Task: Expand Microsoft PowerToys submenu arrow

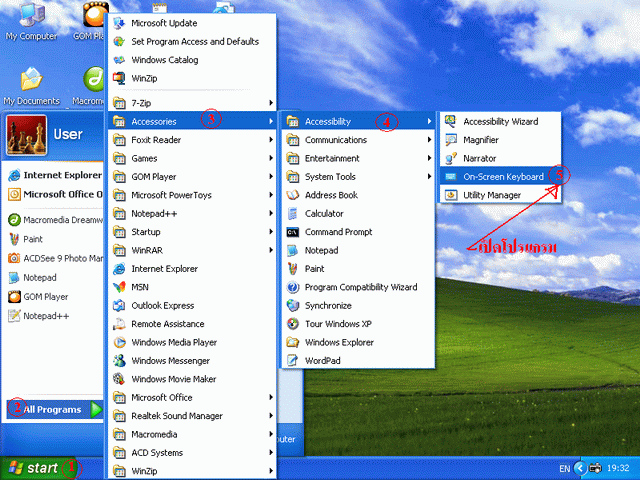Action: (x=271, y=195)
